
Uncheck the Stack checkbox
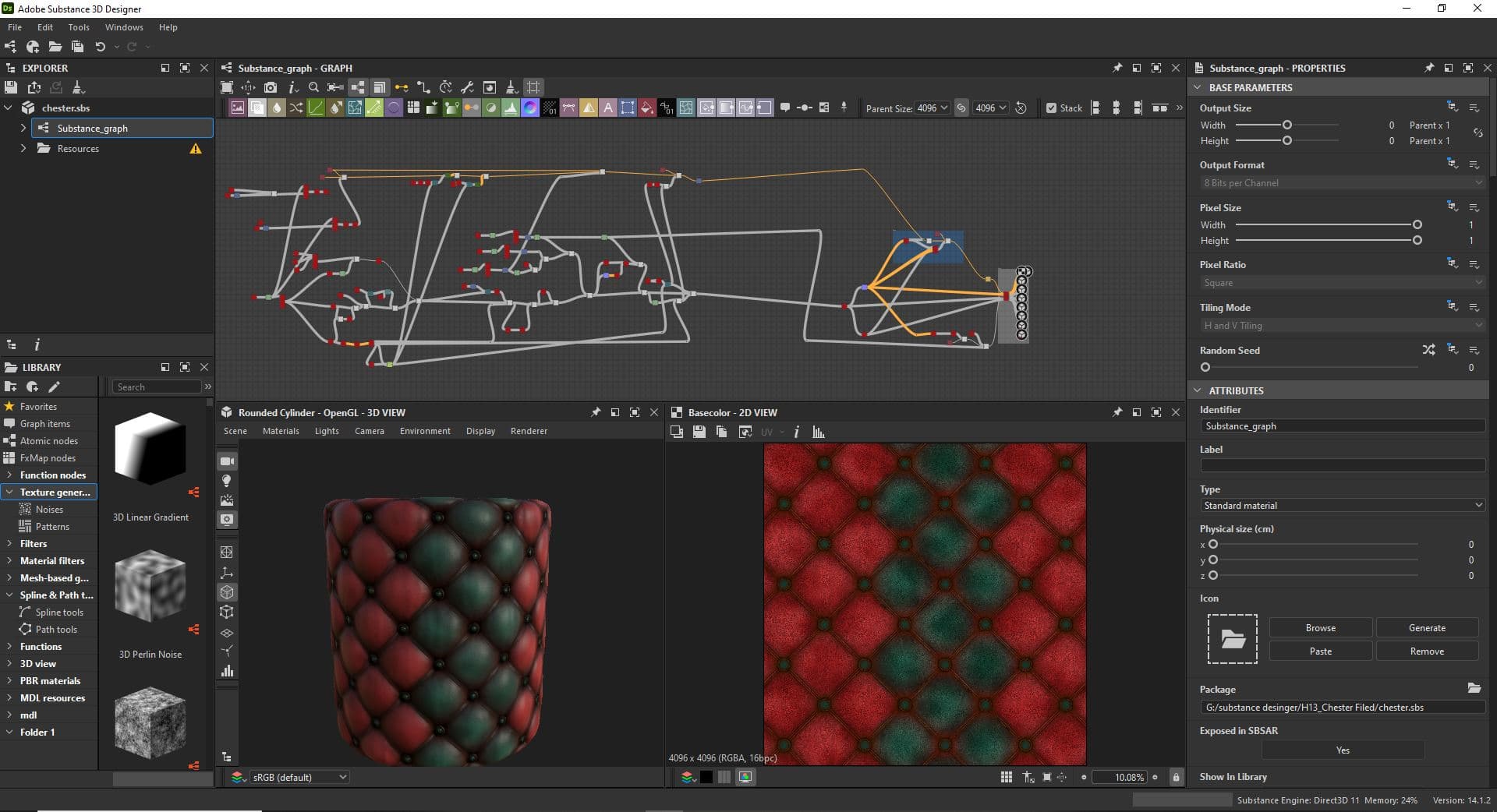[x=1051, y=108]
